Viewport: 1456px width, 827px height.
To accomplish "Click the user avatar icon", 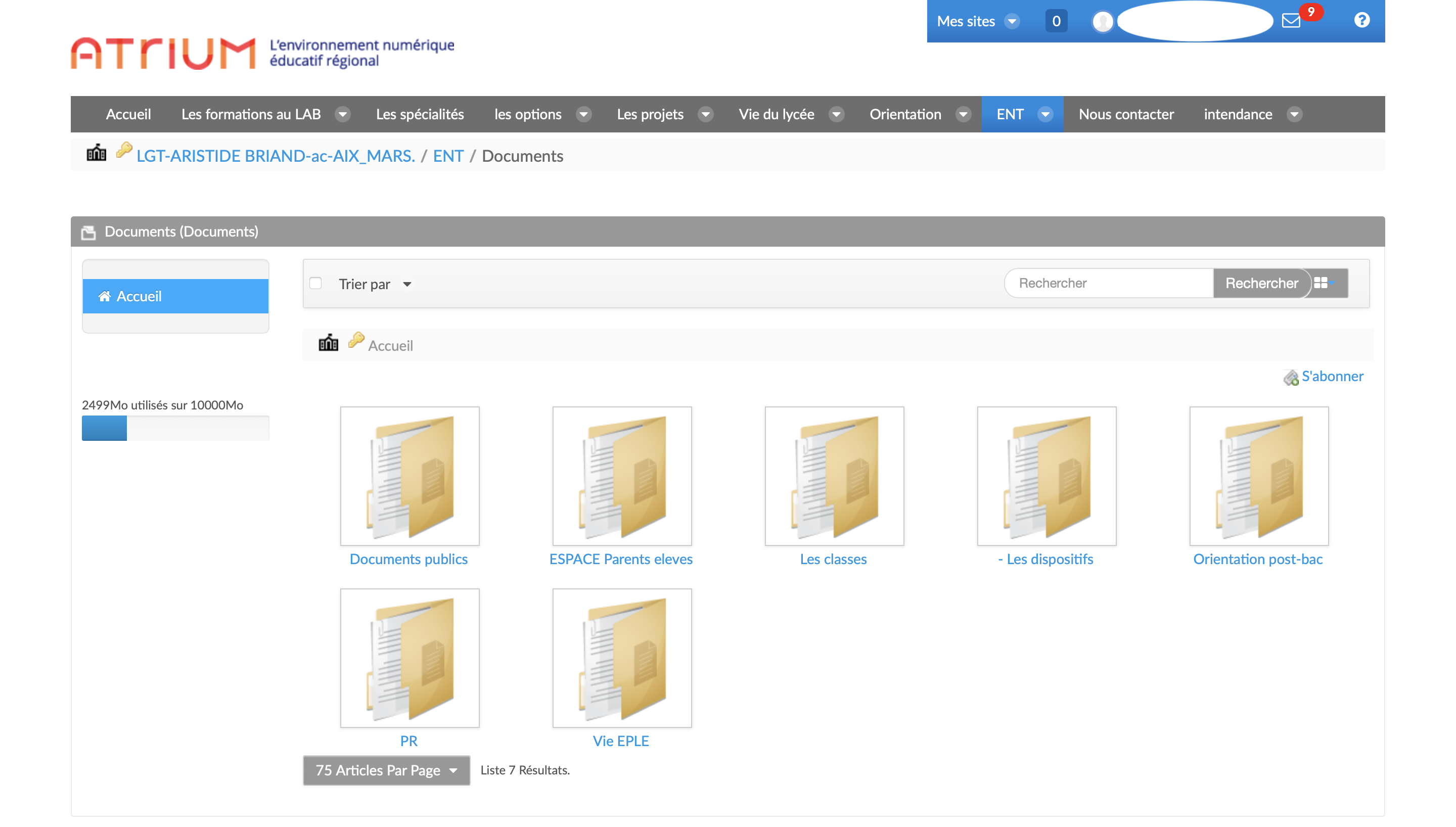I will click(1103, 22).
